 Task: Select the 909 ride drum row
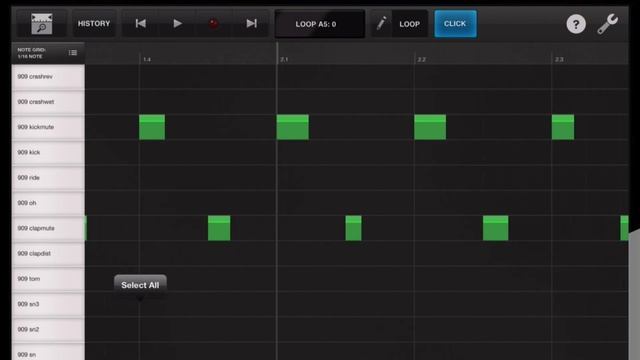48,178
